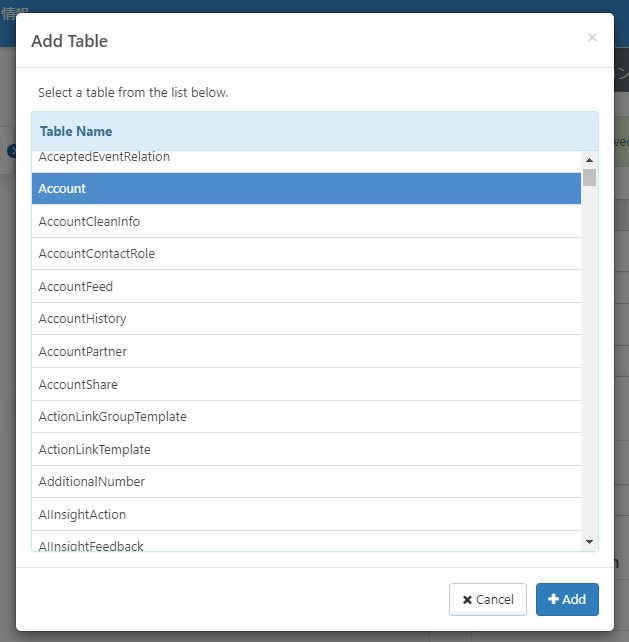The image size is (629, 642).
Task: Select the AIInsightAction table
Action: [306, 515]
